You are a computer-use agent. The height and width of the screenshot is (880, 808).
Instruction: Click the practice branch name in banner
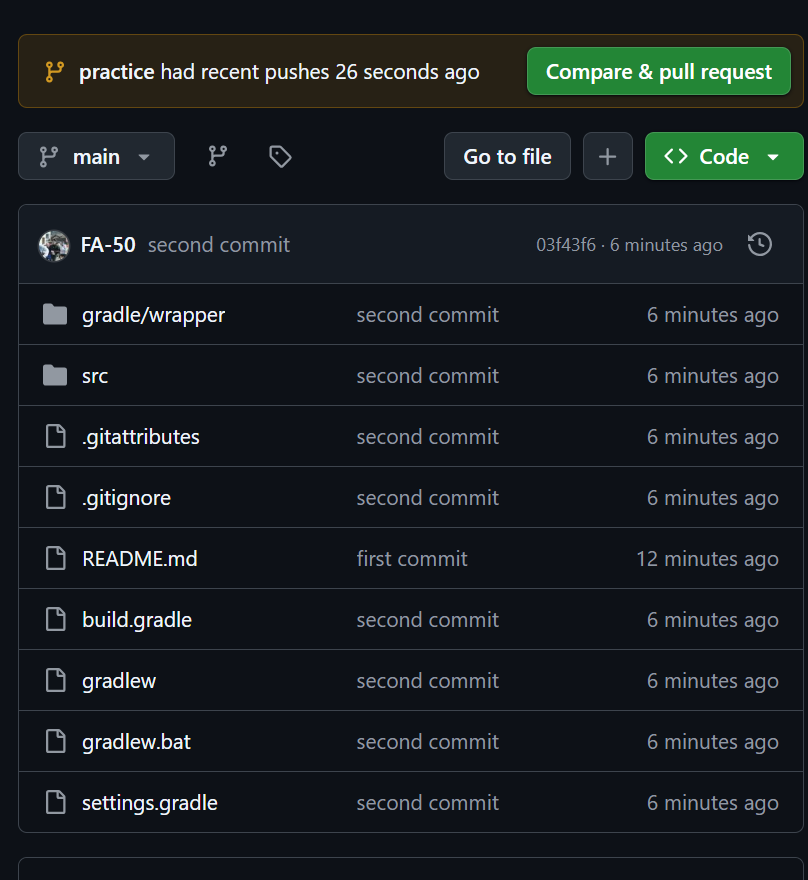[x=116, y=72]
